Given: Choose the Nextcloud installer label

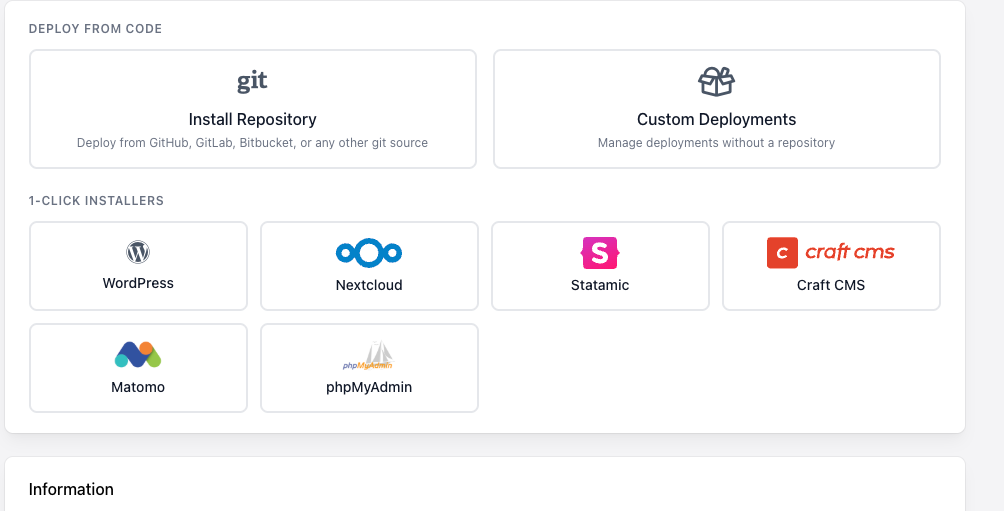Looking at the screenshot, I should (369, 285).
